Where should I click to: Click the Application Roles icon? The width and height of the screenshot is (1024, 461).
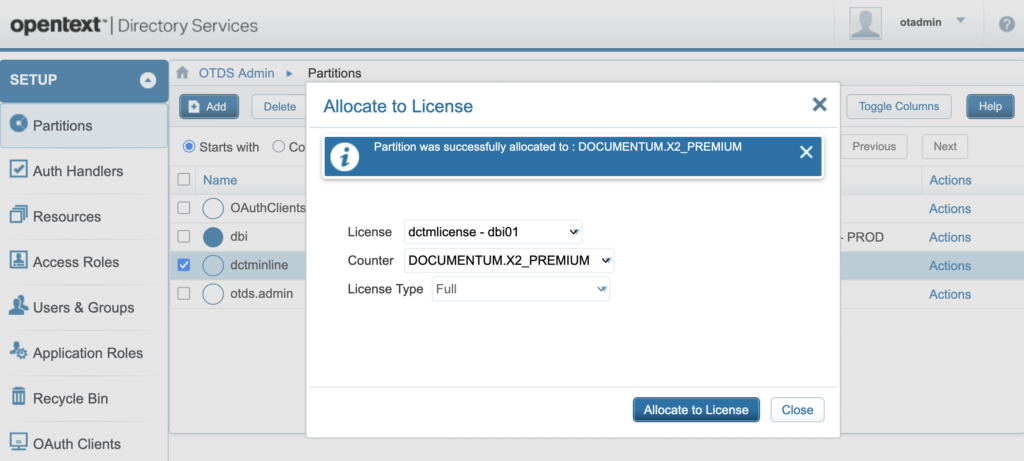pyautogui.click(x=17, y=352)
